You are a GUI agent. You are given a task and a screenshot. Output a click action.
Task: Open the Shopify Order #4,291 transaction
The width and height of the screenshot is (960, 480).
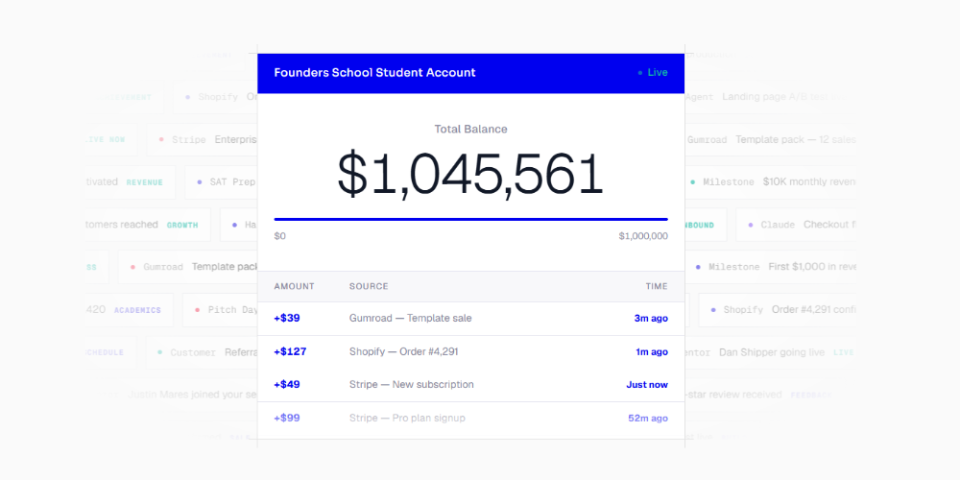pyautogui.click(x=471, y=352)
